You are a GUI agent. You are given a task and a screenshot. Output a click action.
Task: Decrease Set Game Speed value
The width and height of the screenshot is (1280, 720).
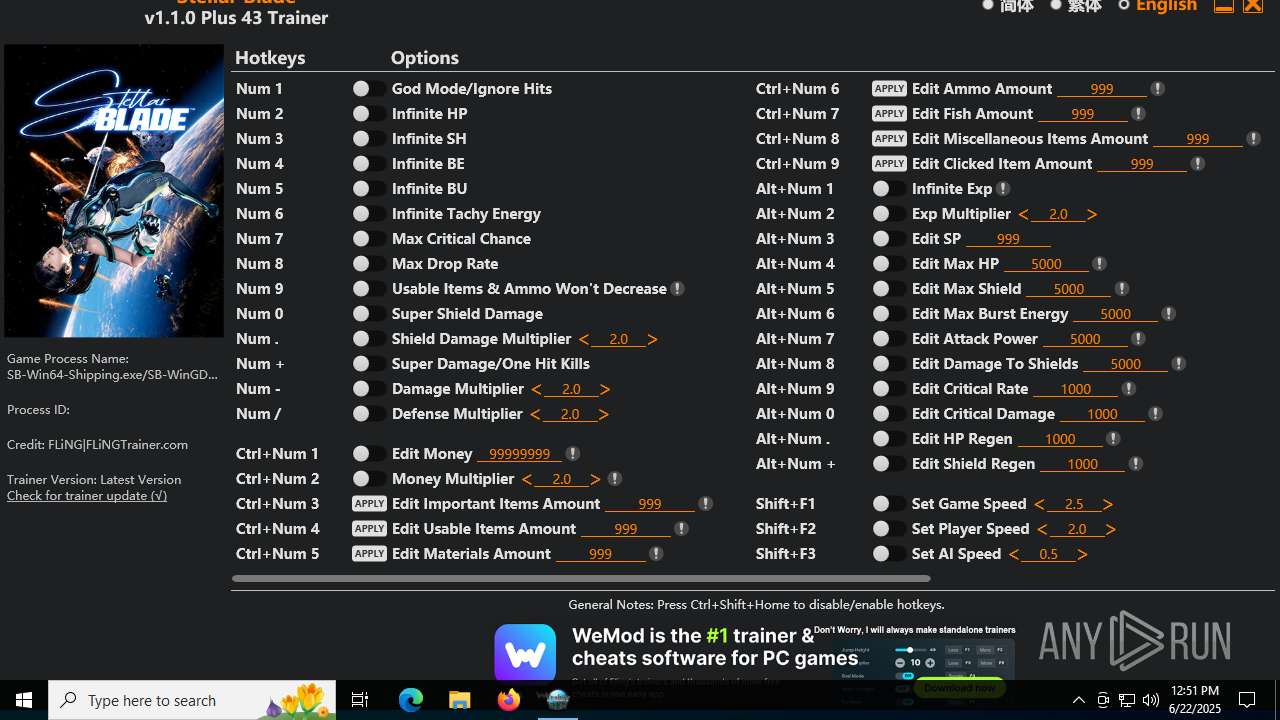1040,505
